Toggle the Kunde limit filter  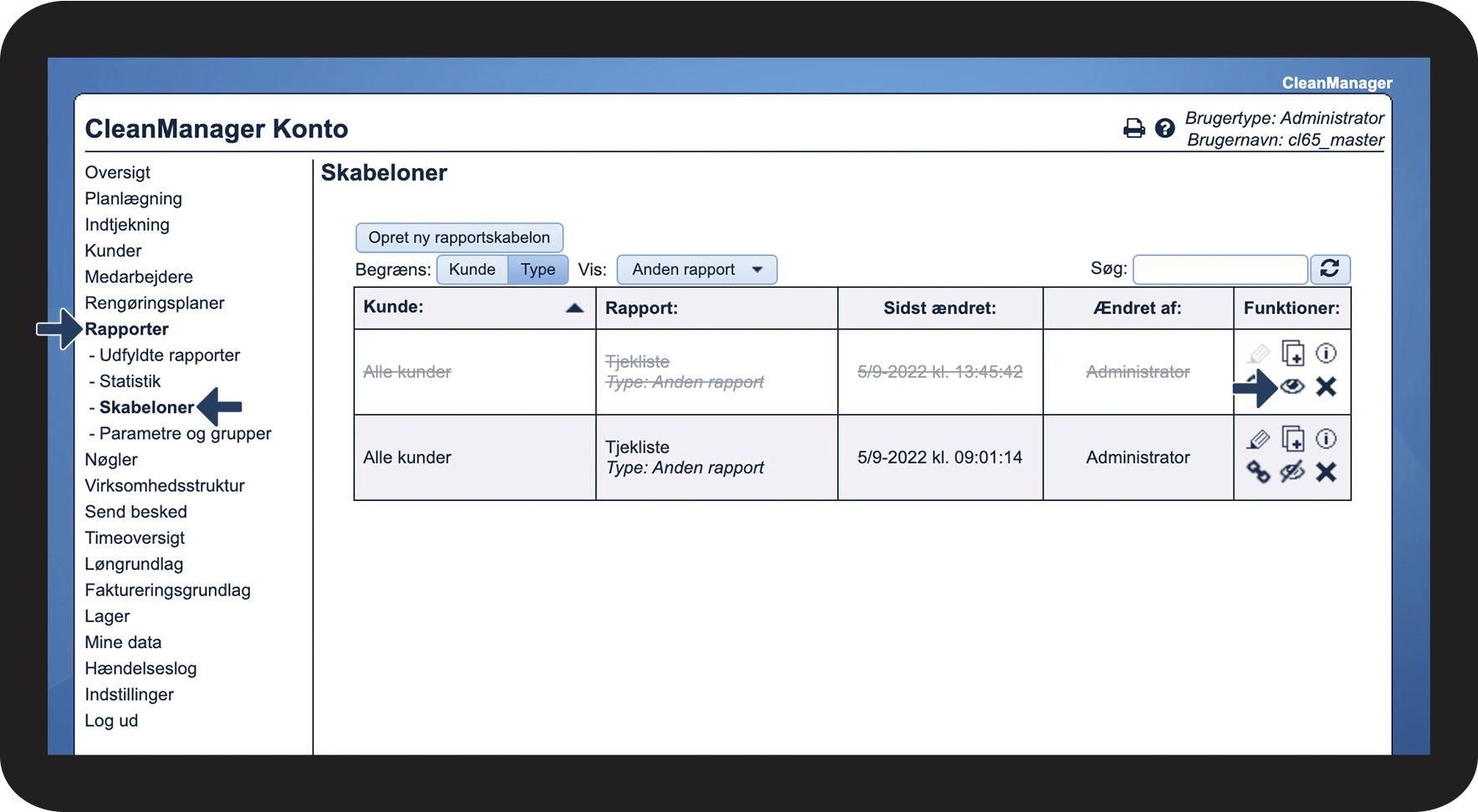coord(472,269)
